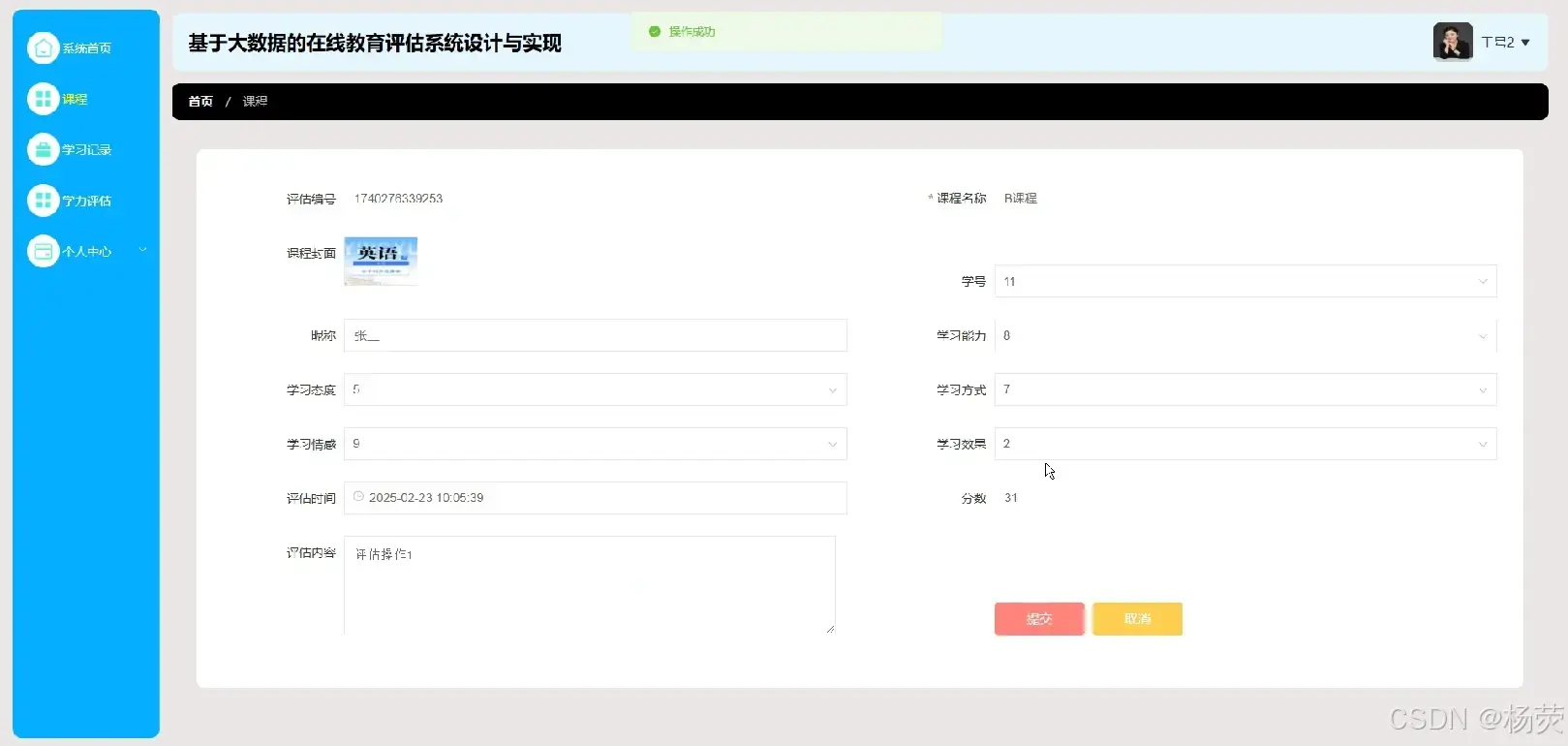This screenshot has height=746, width=1568.
Task: Go to 首页 breadcrumb link
Action: 200,101
